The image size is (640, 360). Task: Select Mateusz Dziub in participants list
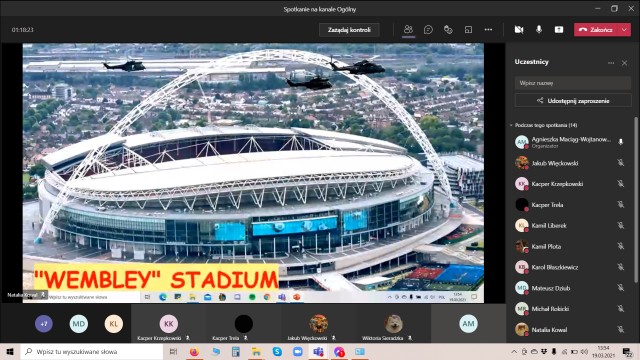pyautogui.click(x=571, y=288)
